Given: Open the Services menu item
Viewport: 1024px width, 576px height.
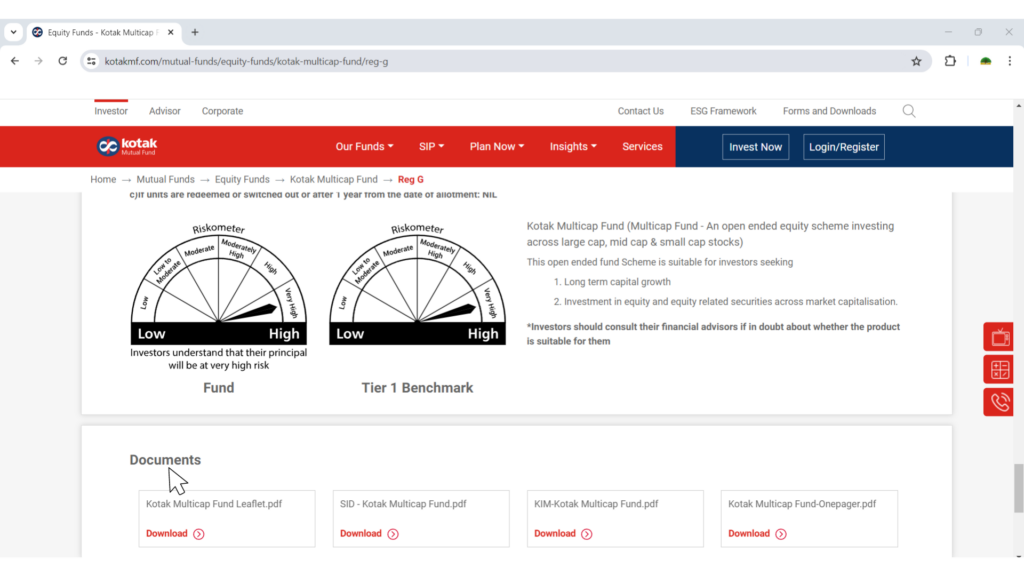Looking at the screenshot, I should [x=642, y=146].
